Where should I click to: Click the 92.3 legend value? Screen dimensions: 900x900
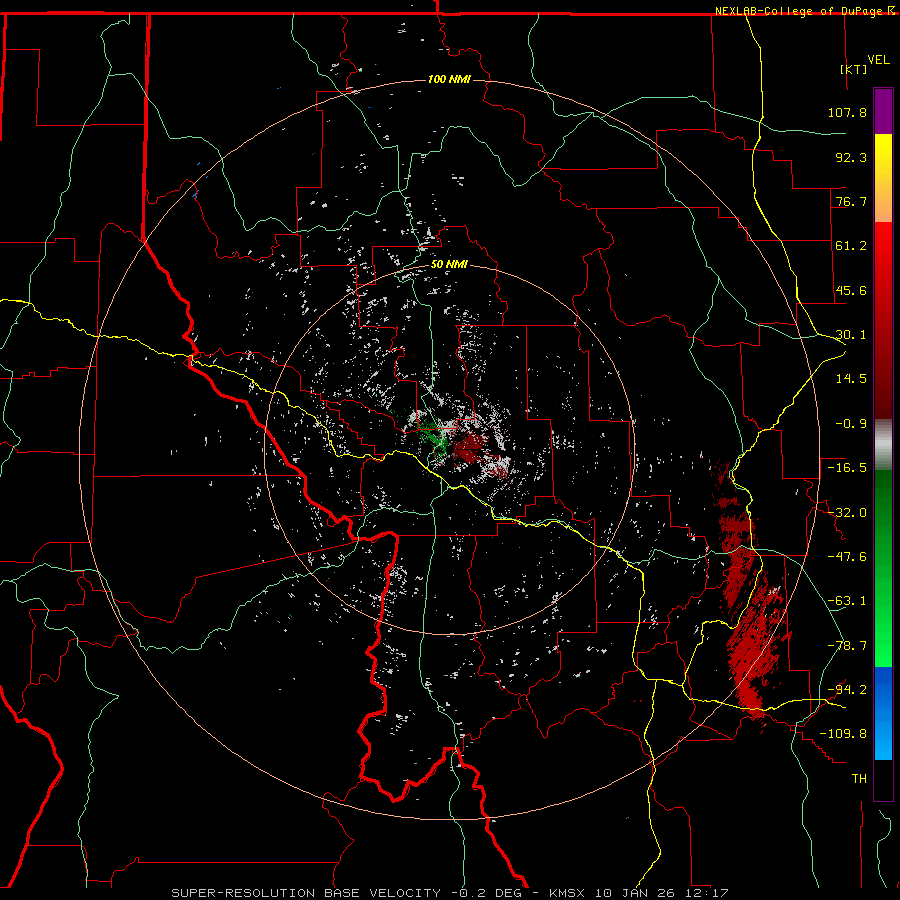[x=851, y=157]
